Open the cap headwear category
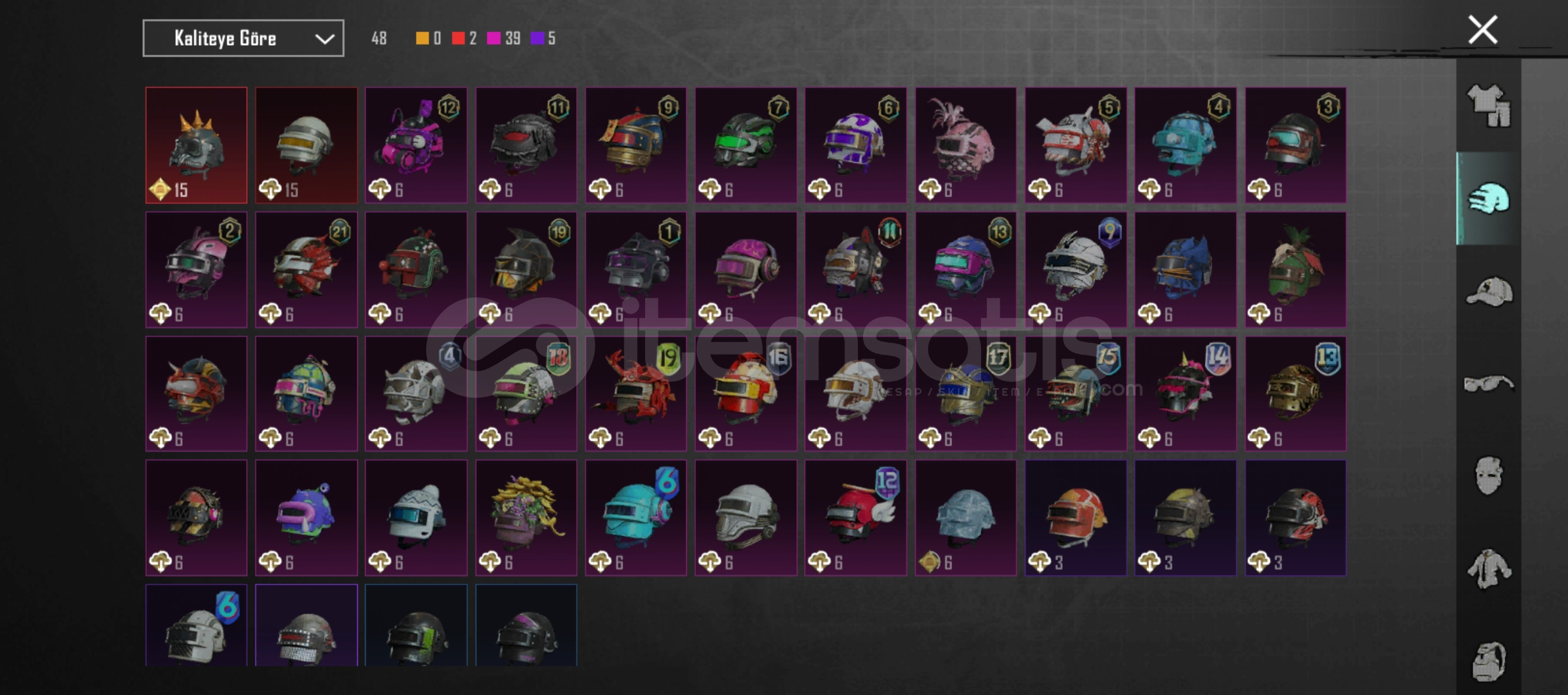The width and height of the screenshot is (1568, 695). tap(1488, 292)
